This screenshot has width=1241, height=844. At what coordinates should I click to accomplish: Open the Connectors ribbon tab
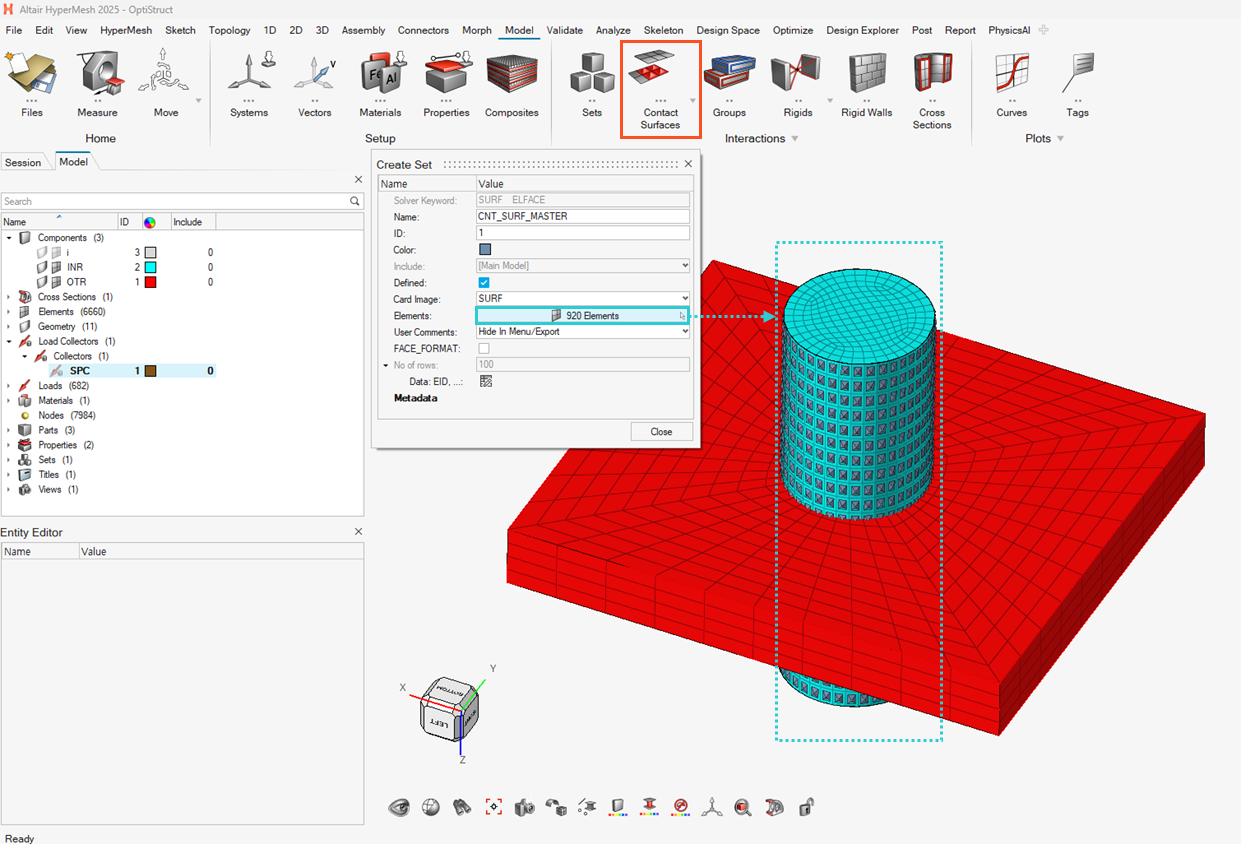423,30
